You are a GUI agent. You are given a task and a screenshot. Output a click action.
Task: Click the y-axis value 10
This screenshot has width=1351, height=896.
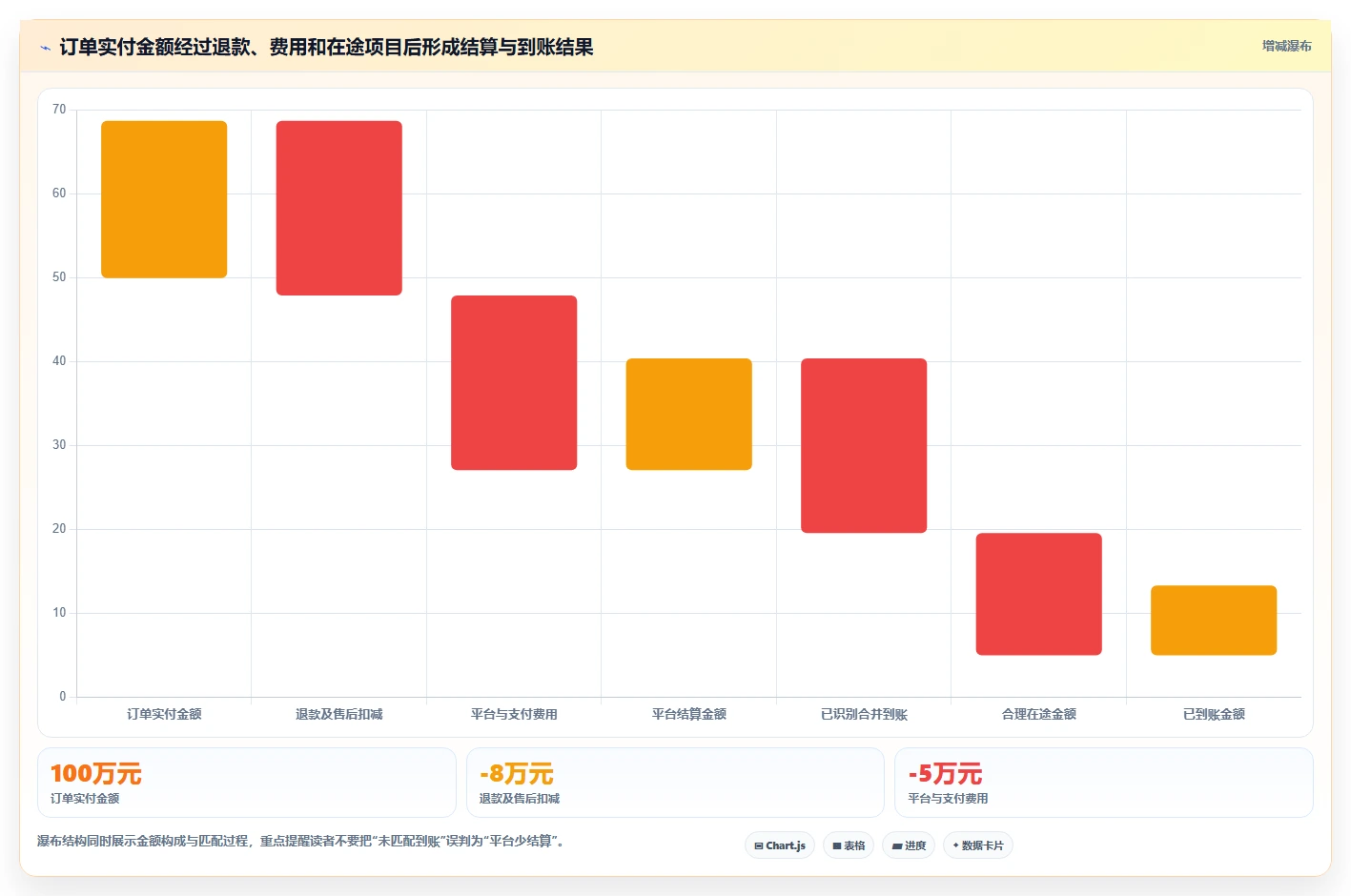point(59,613)
